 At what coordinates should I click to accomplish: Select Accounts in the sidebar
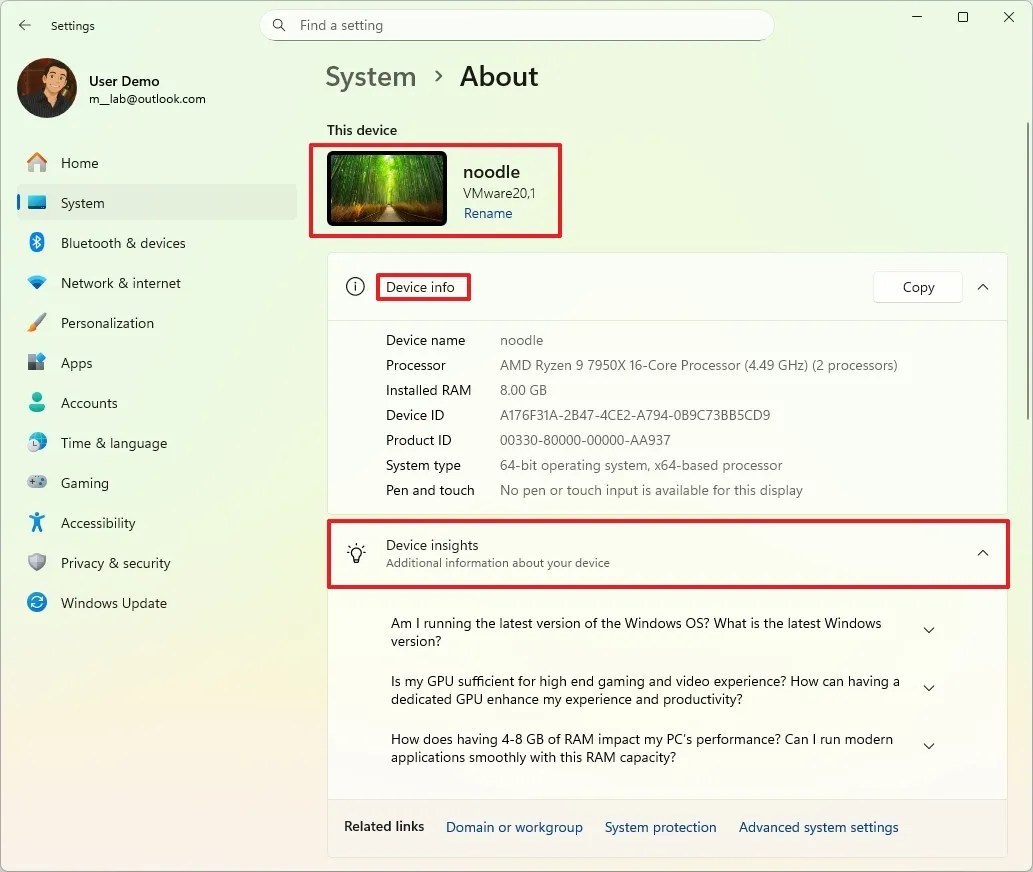point(37,403)
